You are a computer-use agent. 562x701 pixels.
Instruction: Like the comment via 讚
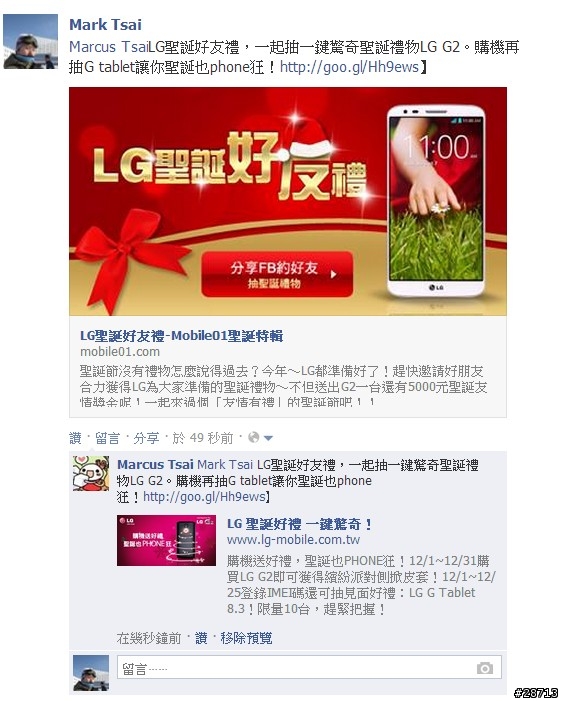pyautogui.click(x=201, y=638)
